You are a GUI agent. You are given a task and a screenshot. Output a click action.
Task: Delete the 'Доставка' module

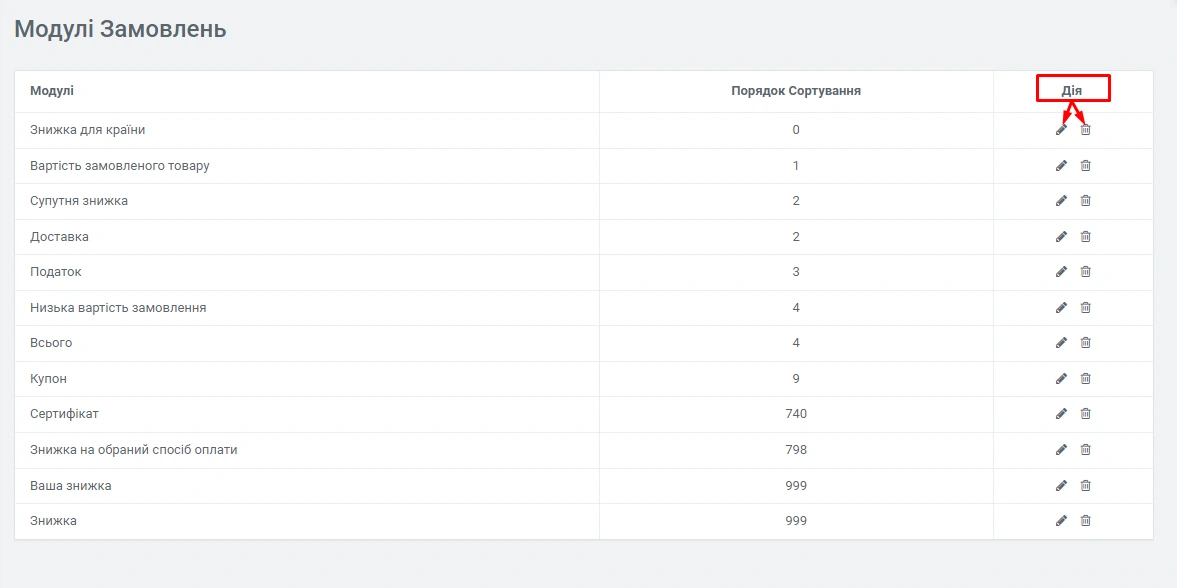(1085, 237)
